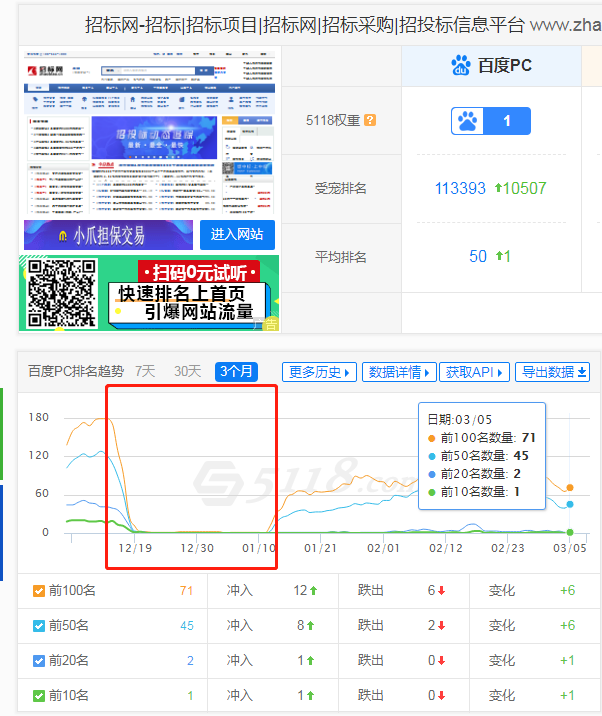
Task: Click the 百度PC排名趋势 panel heading
Action: 76,371
